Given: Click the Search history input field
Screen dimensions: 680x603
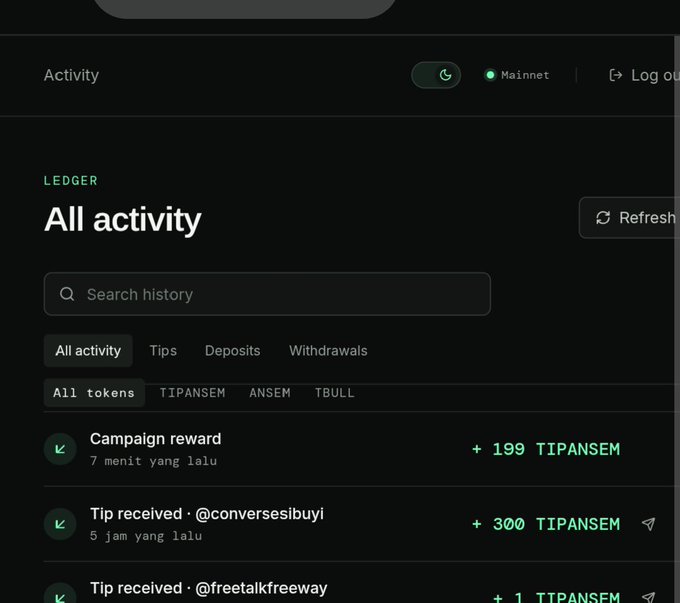Looking at the screenshot, I should (x=267, y=294).
